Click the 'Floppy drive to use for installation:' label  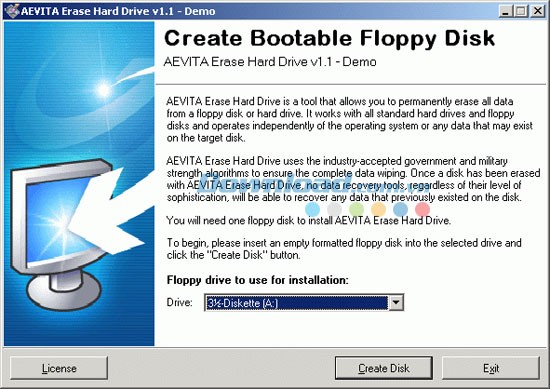tap(258, 280)
